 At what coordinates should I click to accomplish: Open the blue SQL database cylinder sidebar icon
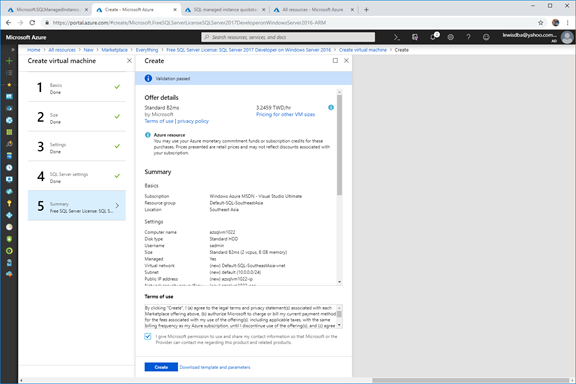[x=9, y=156]
